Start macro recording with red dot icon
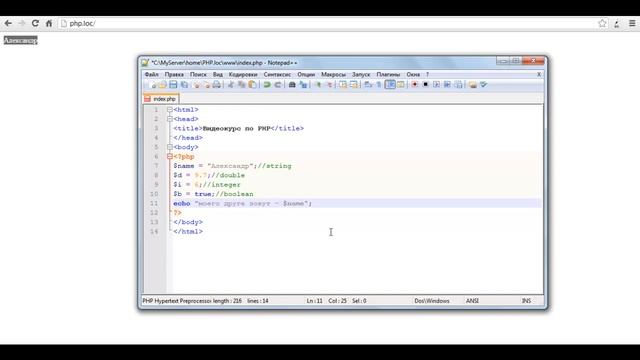 click(x=414, y=84)
